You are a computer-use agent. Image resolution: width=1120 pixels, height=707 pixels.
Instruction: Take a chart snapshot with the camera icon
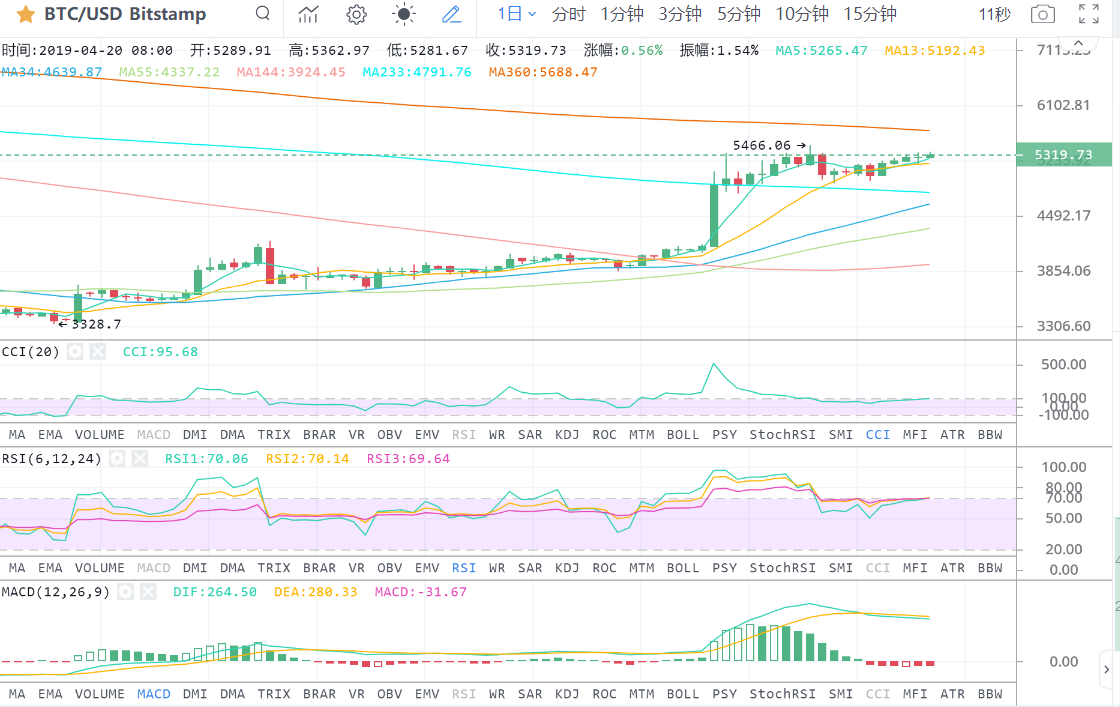(1043, 14)
